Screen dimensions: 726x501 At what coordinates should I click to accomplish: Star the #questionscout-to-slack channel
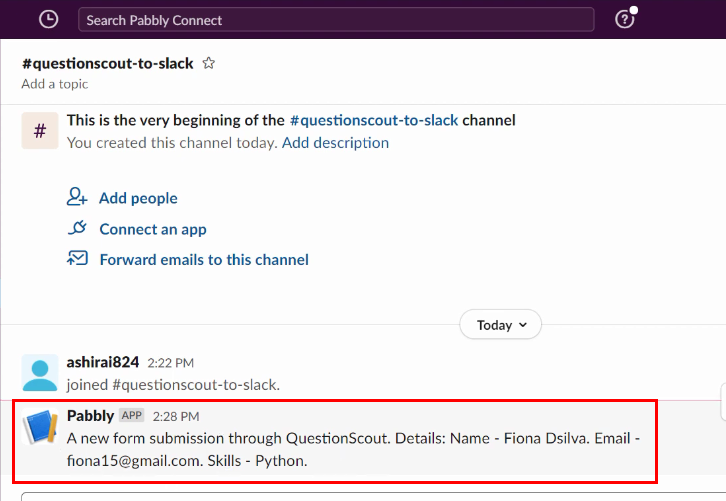(209, 63)
